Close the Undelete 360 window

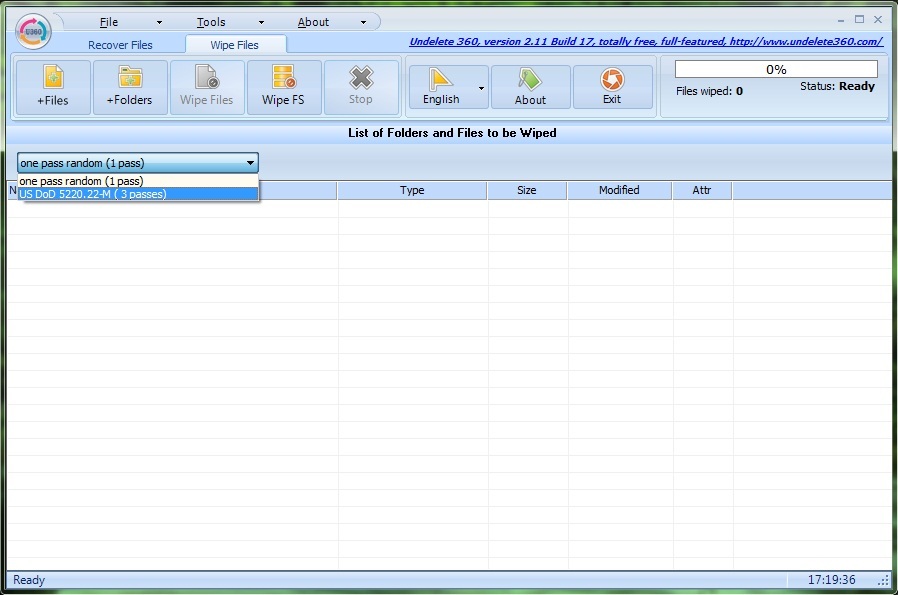[878, 19]
